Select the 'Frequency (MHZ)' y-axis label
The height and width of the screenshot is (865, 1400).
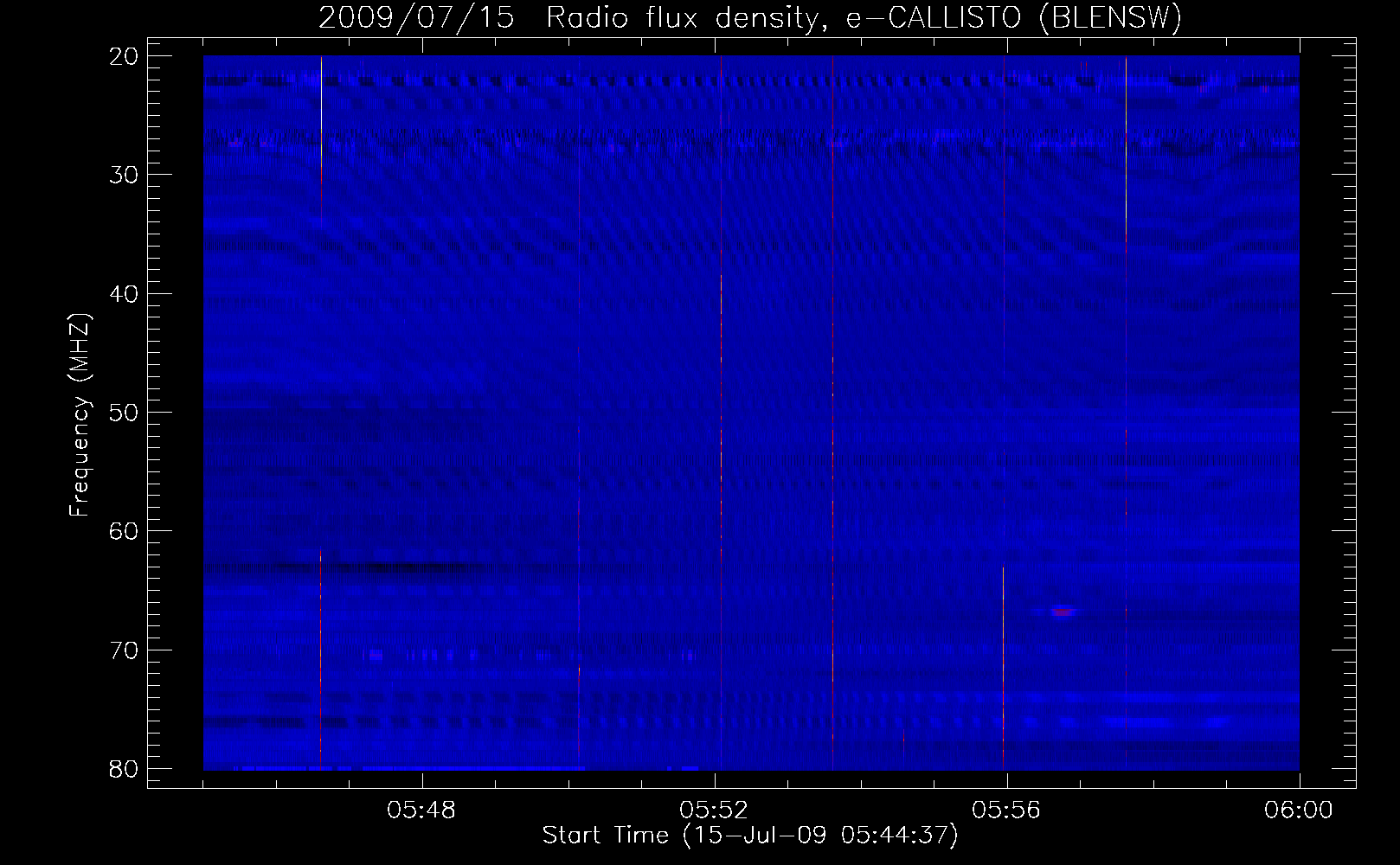(80, 415)
